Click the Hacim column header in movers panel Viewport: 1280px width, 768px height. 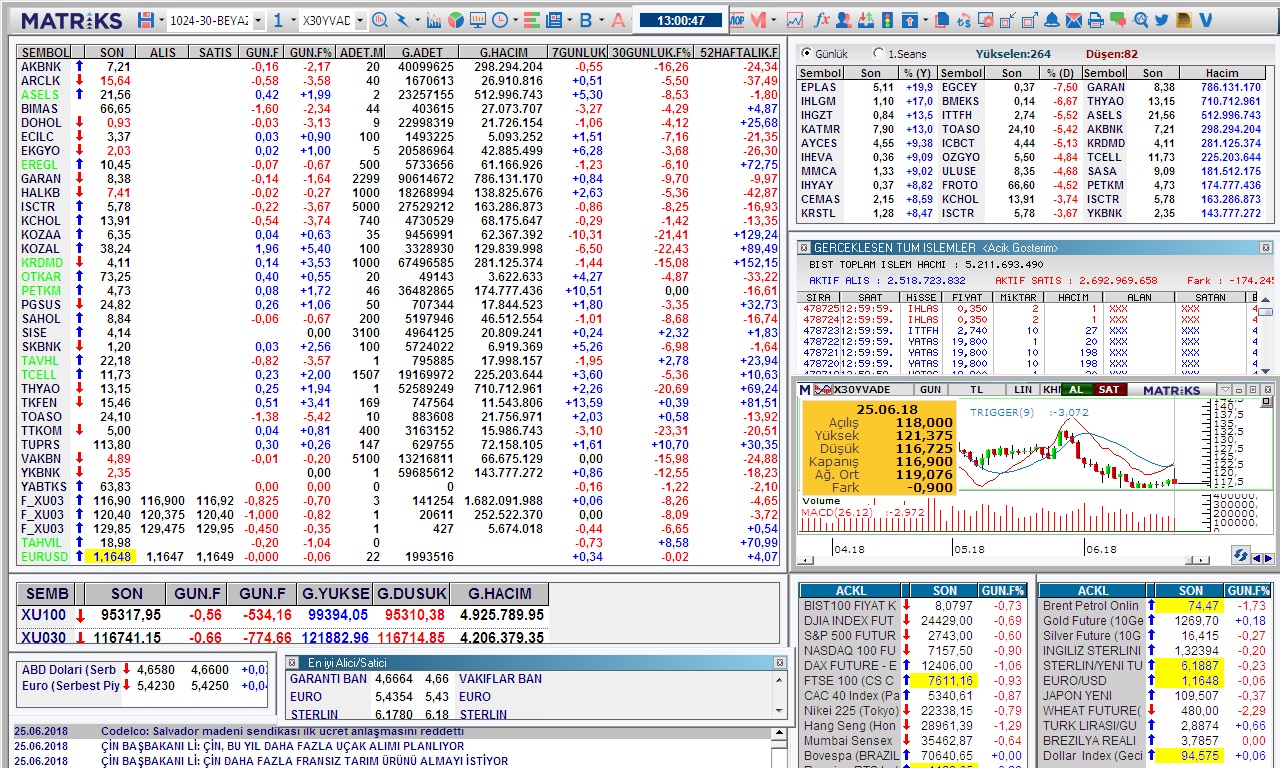click(1222, 73)
